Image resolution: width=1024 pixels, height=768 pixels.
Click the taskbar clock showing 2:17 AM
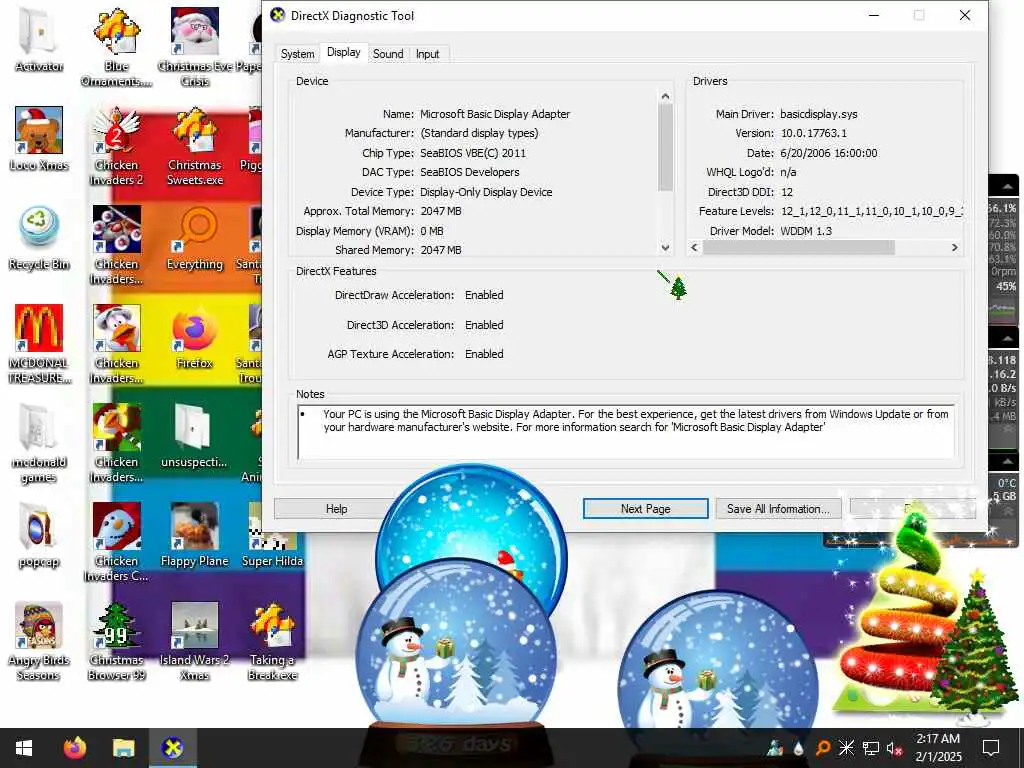938,748
